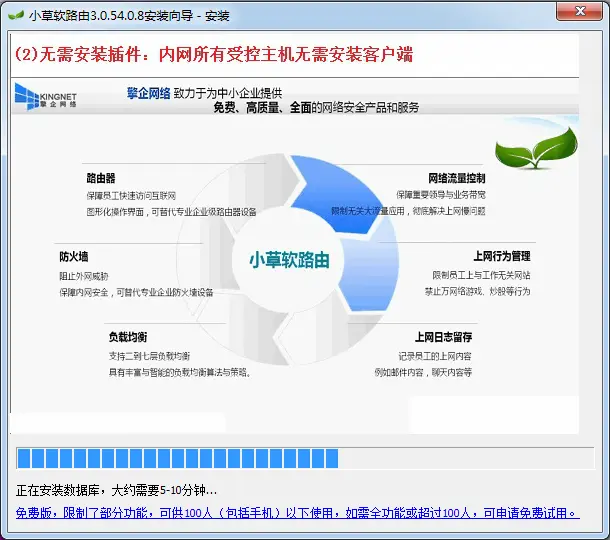Click the line 保障员工快速访问互联网
Viewport: 610px width, 540px height.
pyautogui.click(x=131, y=196)
